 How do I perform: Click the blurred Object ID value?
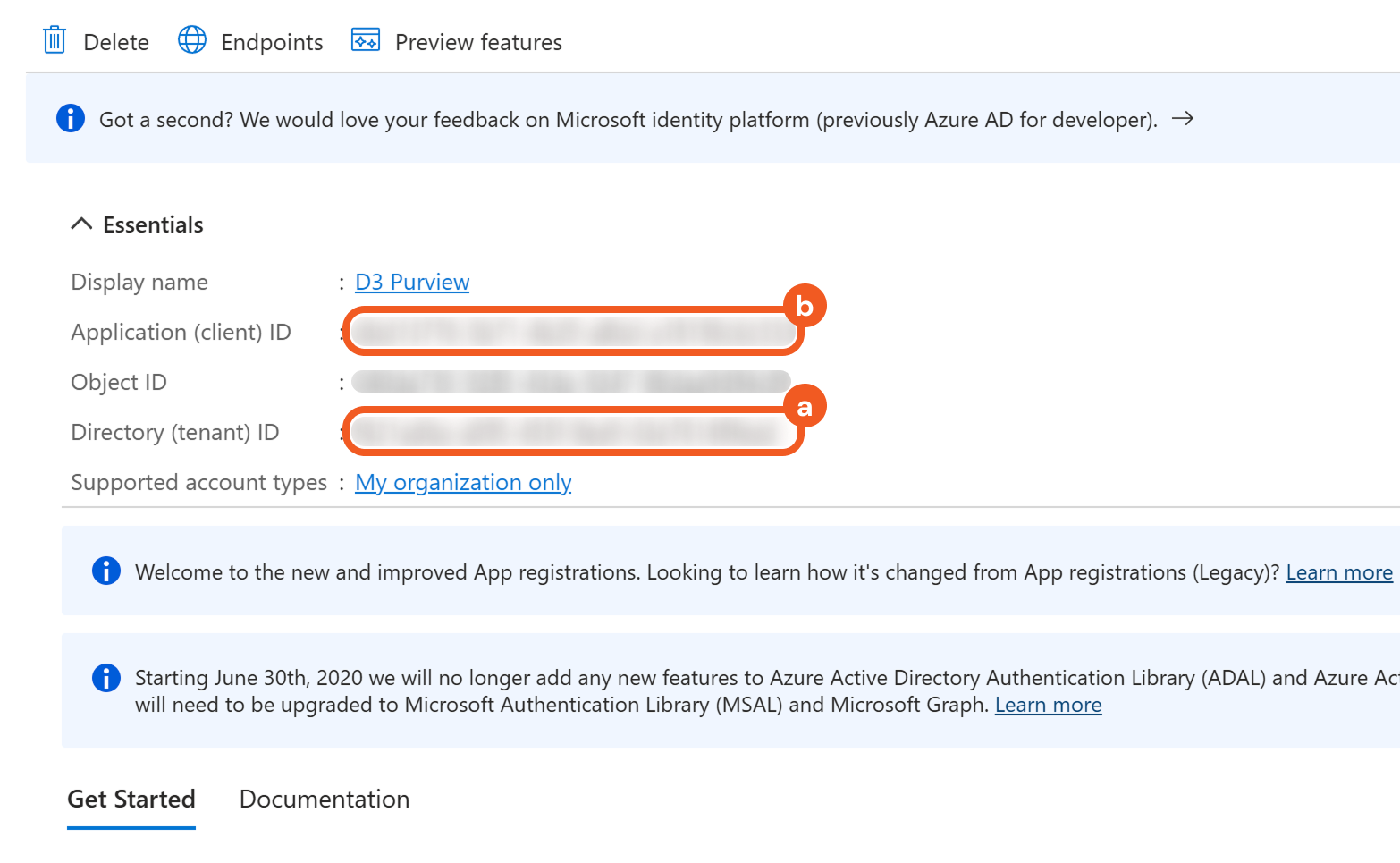[x=570, y=382]
